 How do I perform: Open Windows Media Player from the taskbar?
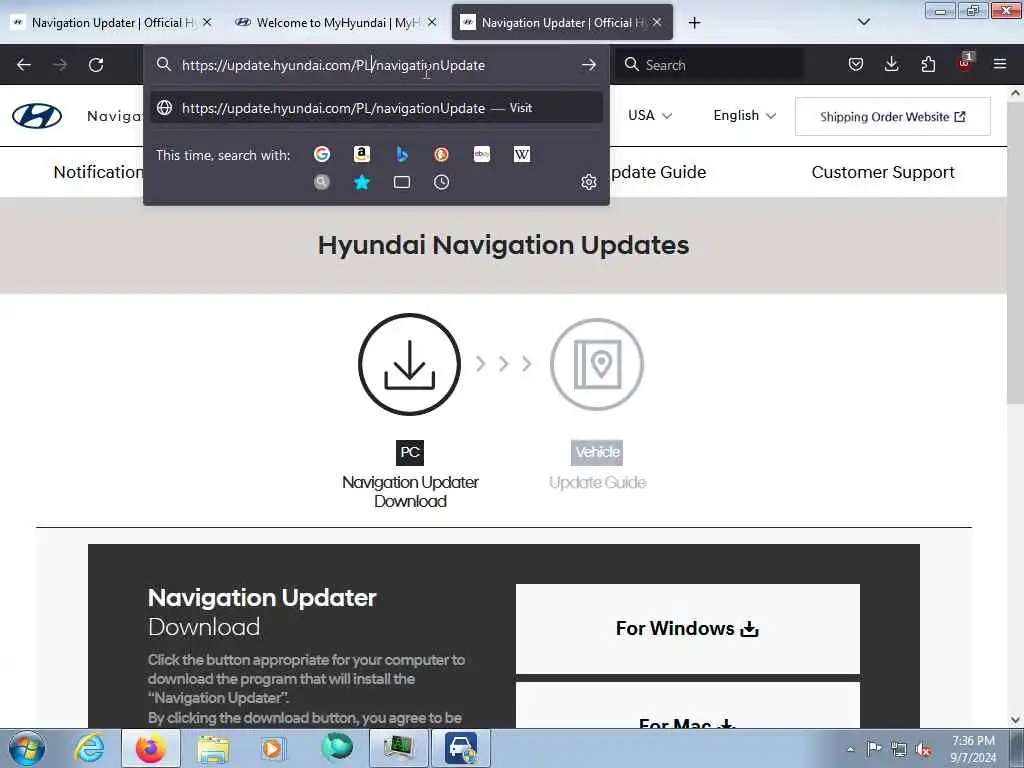(x=273, y=748)
